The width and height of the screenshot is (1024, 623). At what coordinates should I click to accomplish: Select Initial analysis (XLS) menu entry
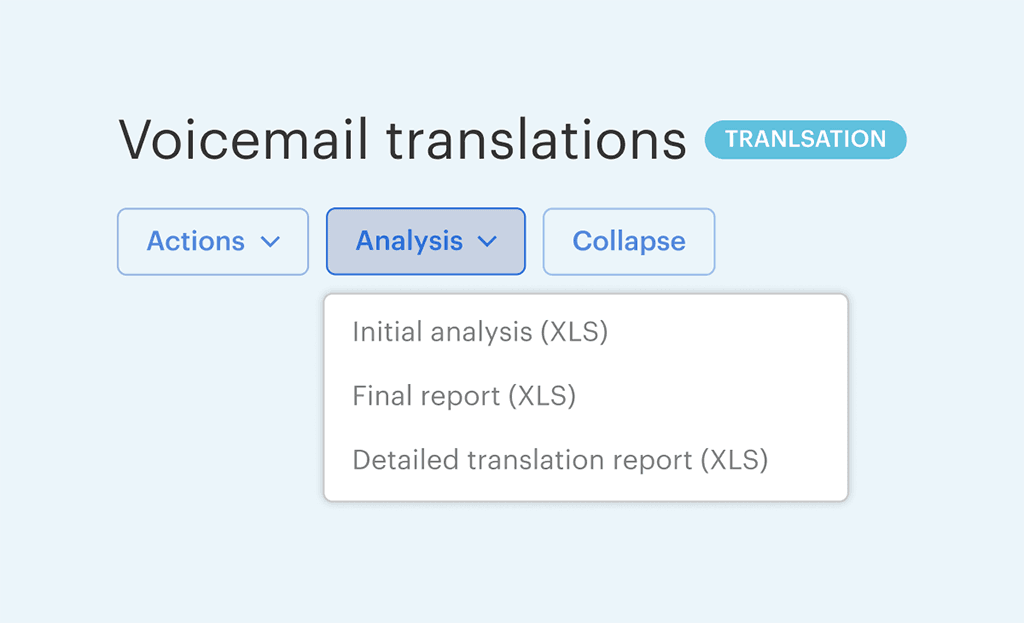pyautogui.click(x=480, y=332)
